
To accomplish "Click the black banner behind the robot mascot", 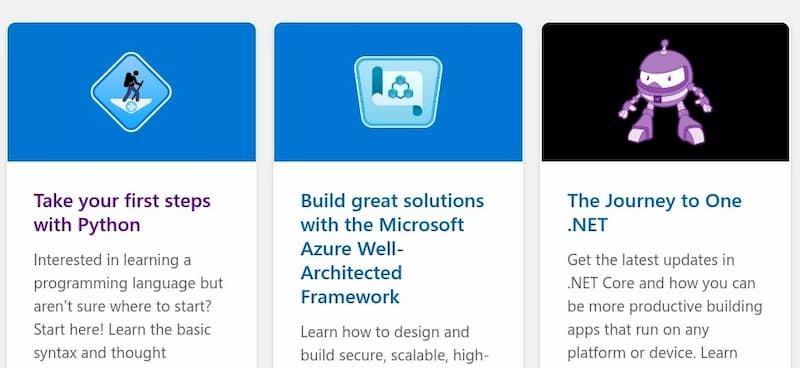I will 665,92.
